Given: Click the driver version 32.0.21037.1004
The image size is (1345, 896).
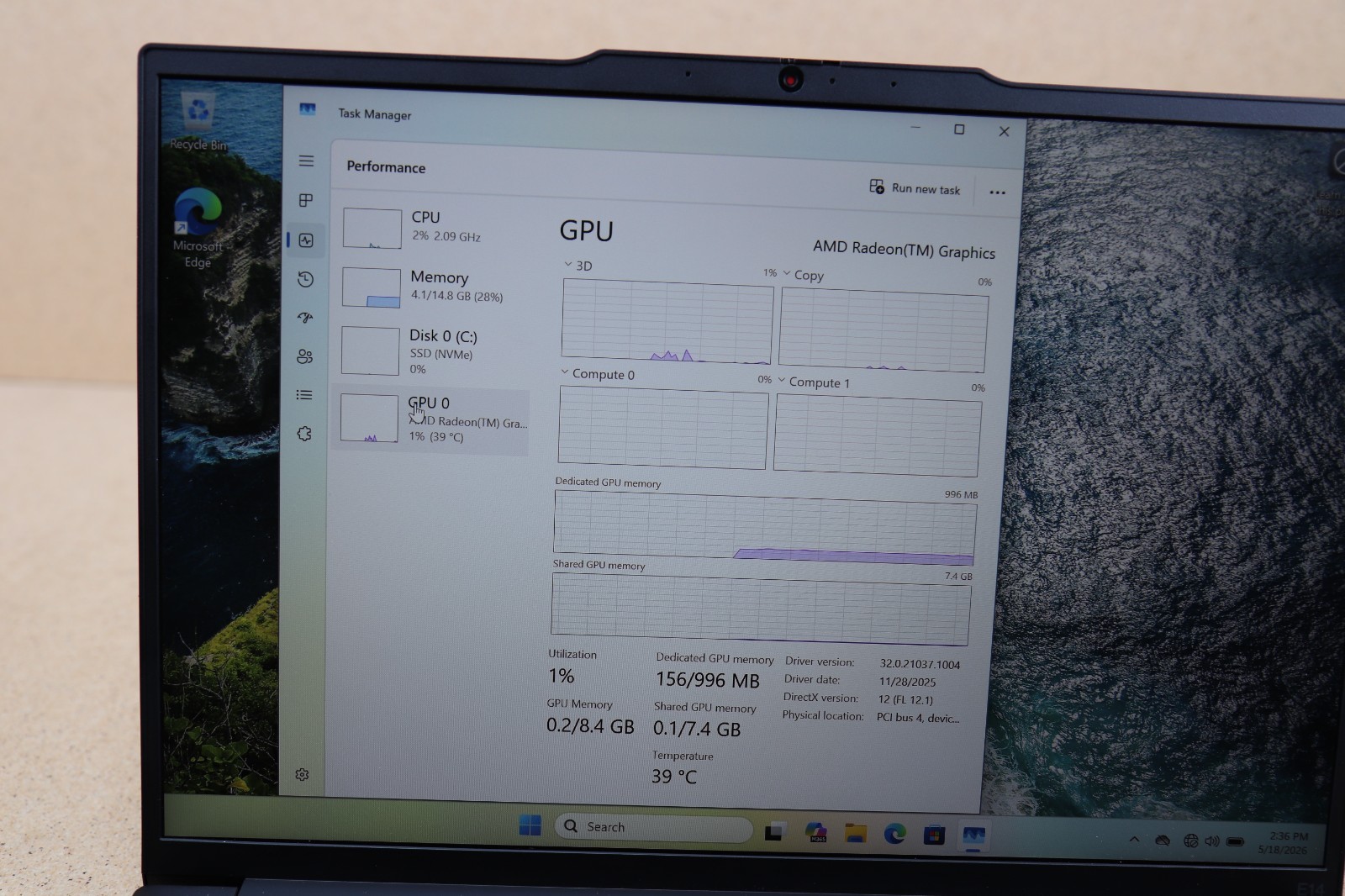Looking at the screenshot, I should (920, 664).
